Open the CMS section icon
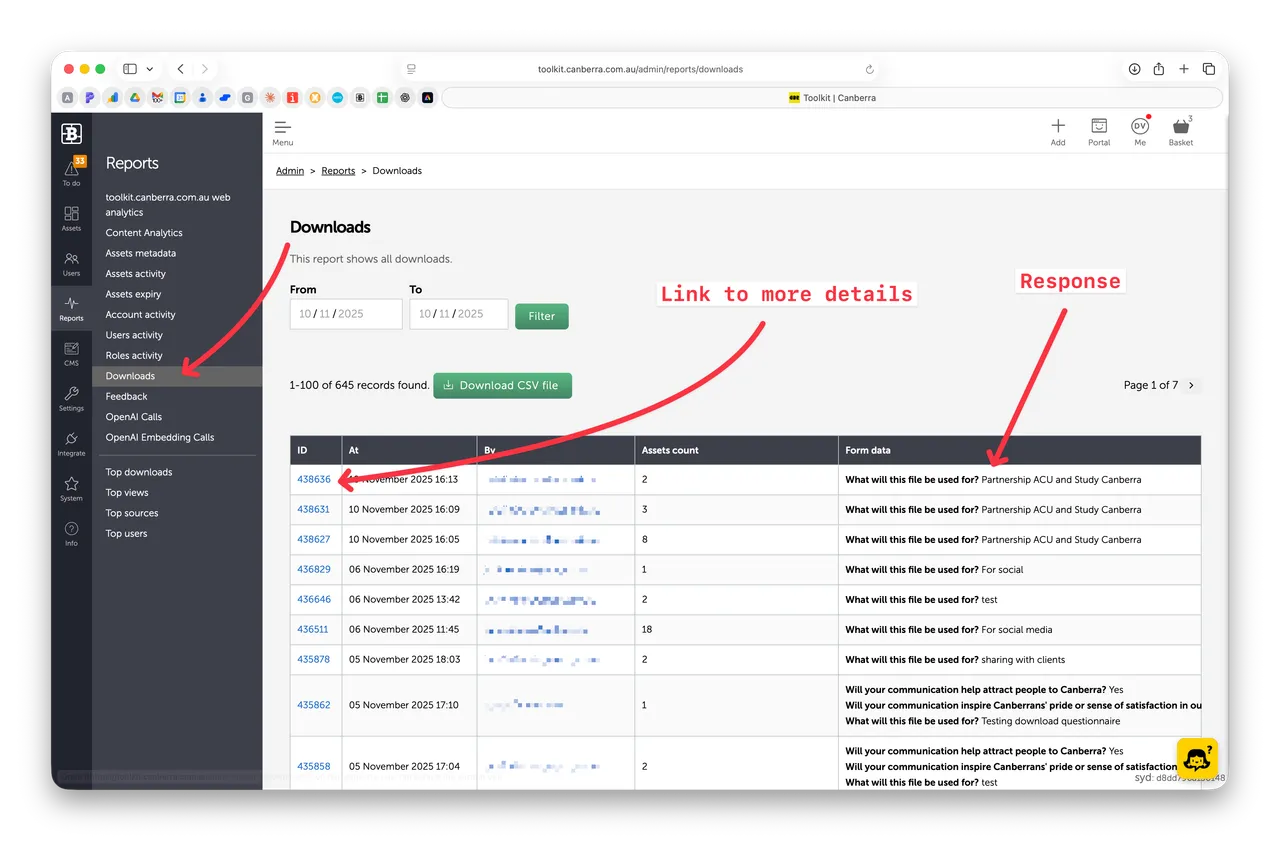This screenshot has height=841, width=1280. (x=71, y=353)
